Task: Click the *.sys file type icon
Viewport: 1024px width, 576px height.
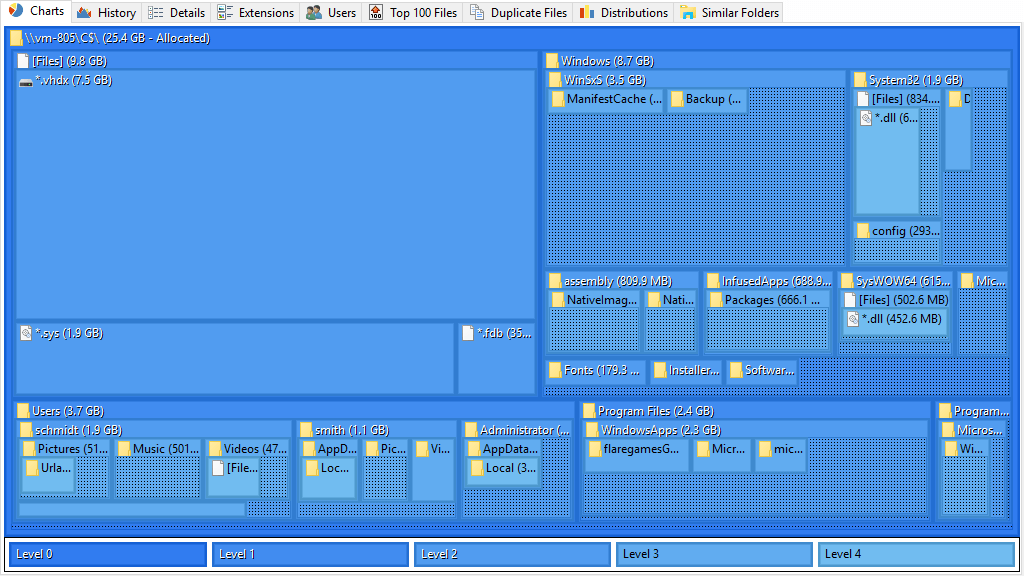Action: 26,333
